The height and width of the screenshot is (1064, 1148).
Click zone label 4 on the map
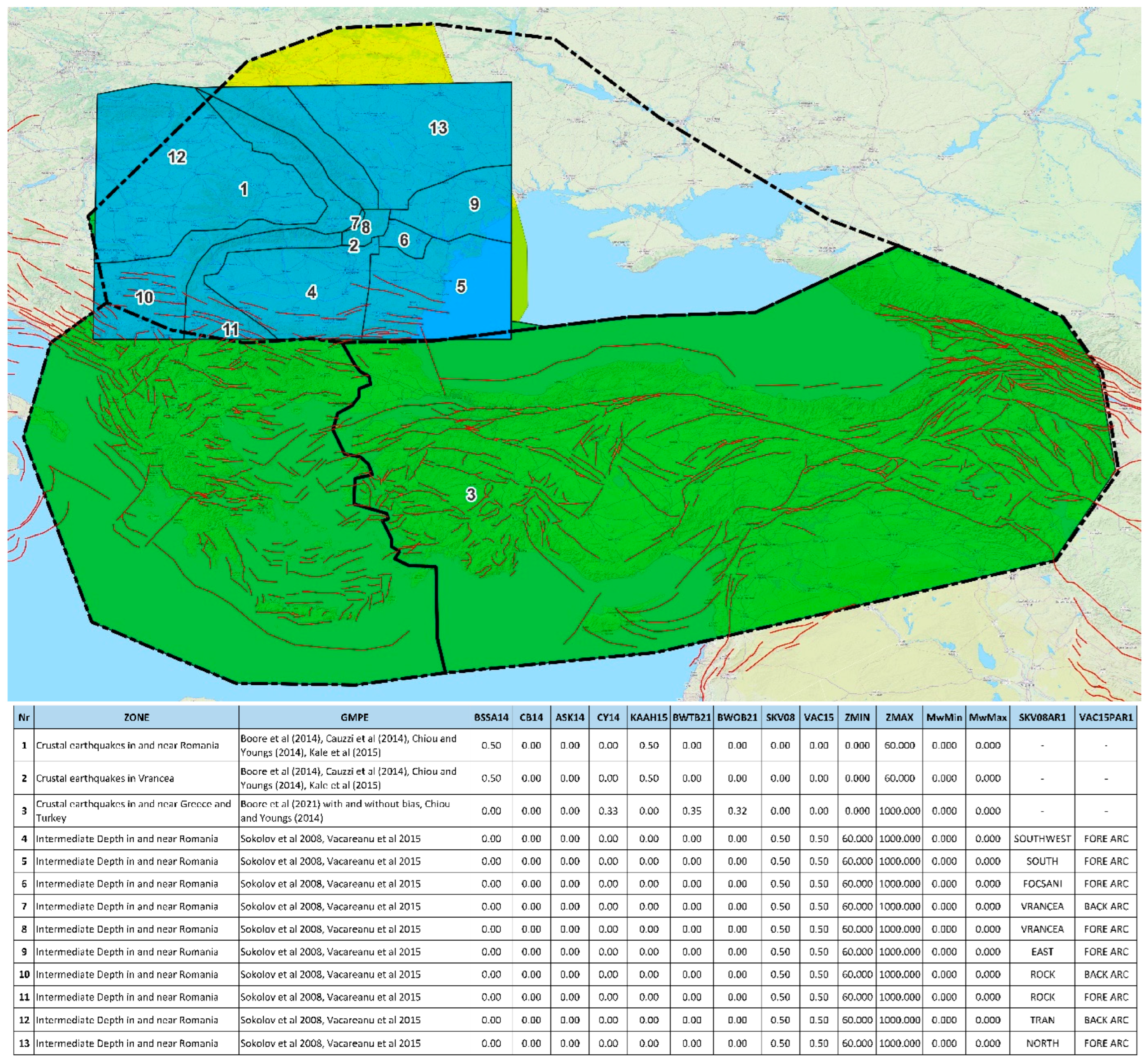[x=311, y=293]
